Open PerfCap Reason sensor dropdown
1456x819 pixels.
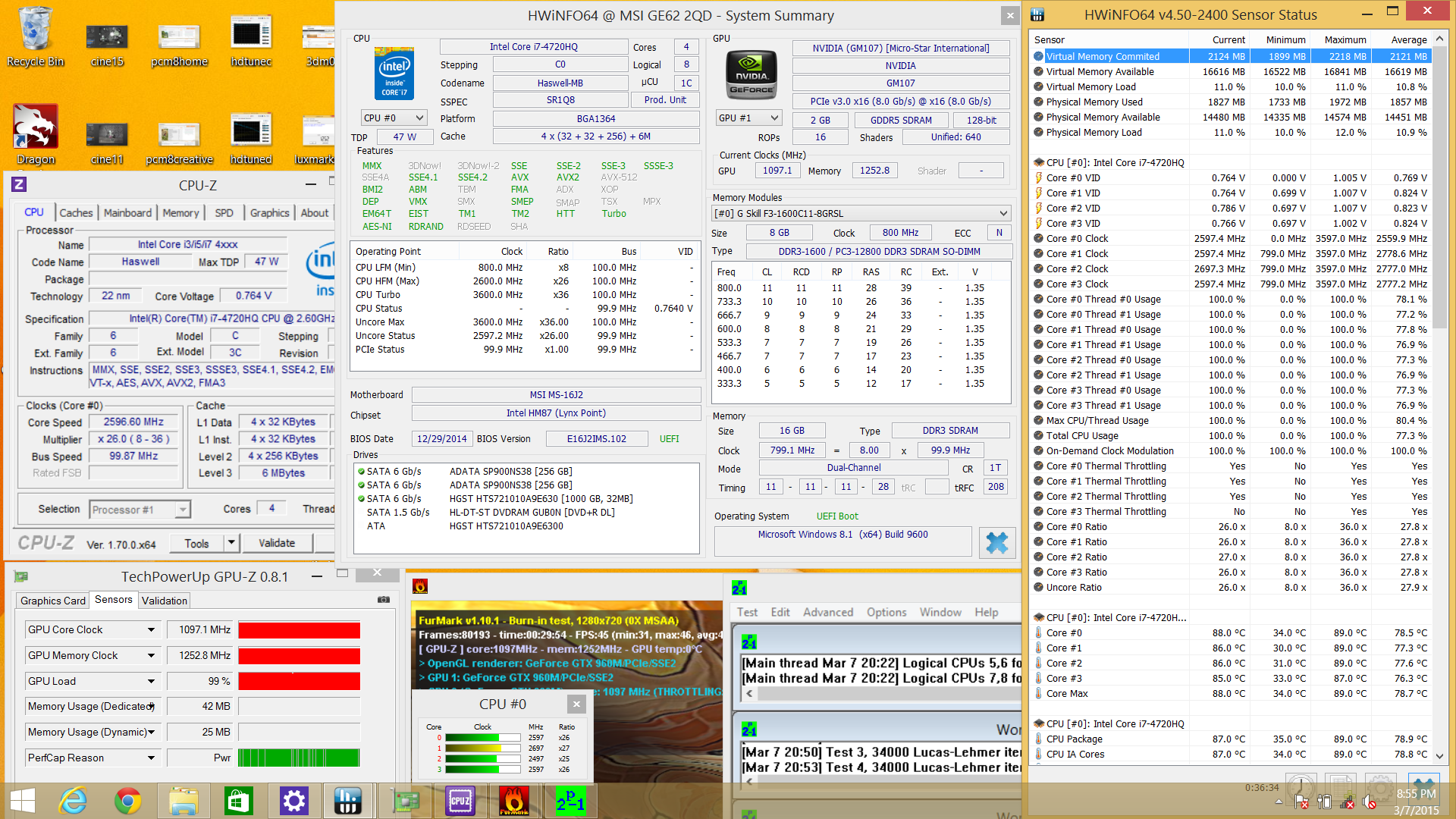151,758
